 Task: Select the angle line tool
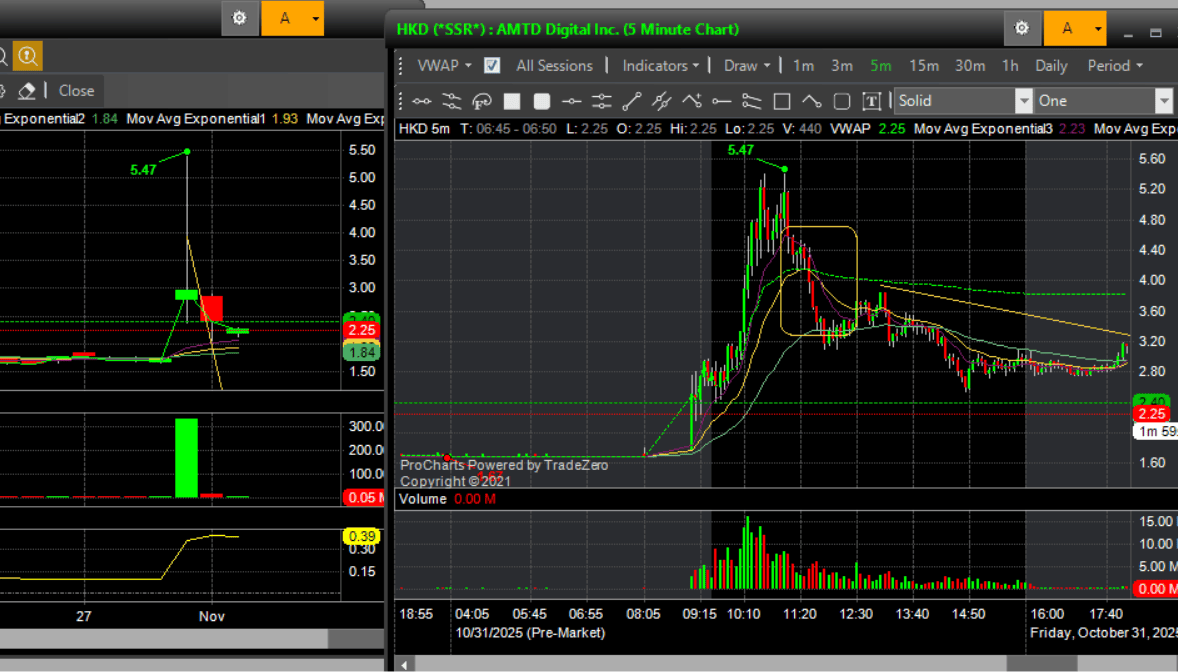(812, 101)
